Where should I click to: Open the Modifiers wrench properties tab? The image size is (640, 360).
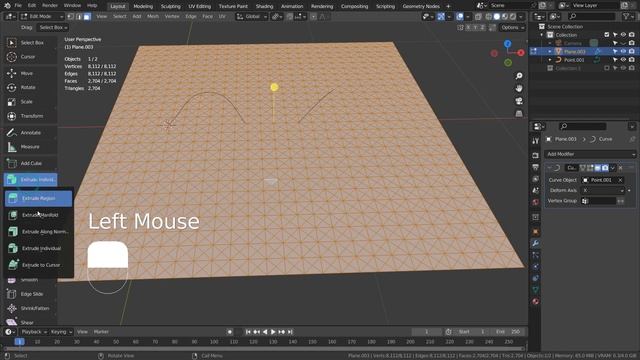536,243
